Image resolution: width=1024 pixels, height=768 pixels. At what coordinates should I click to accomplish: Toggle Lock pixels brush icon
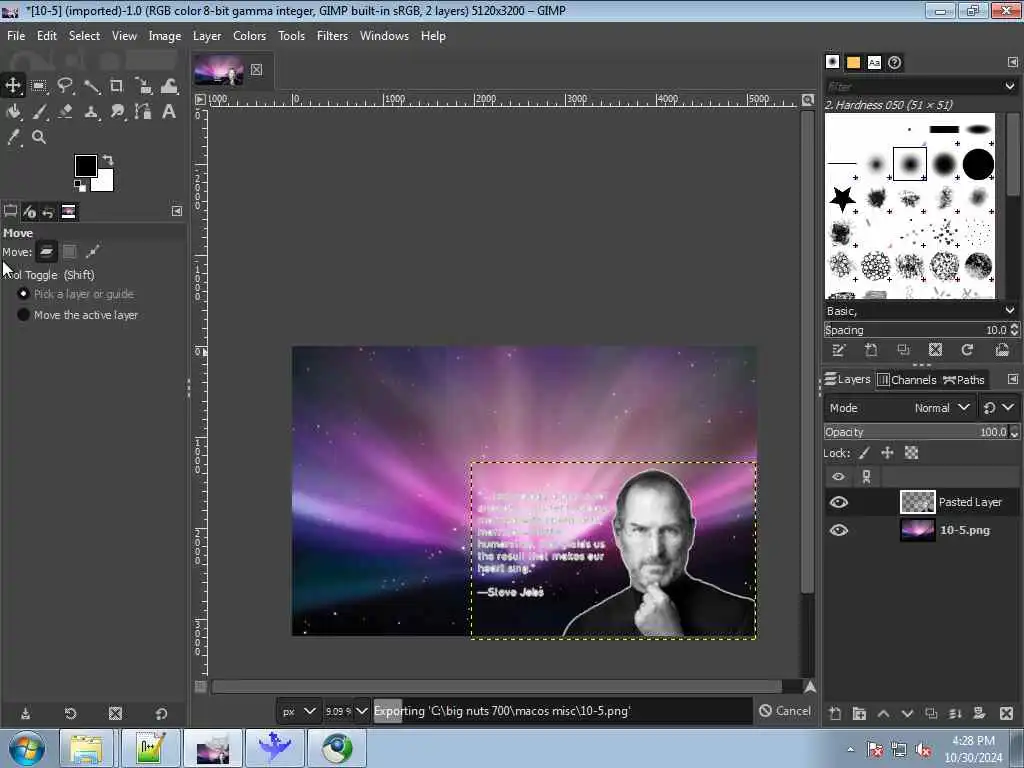pos(865,453)
